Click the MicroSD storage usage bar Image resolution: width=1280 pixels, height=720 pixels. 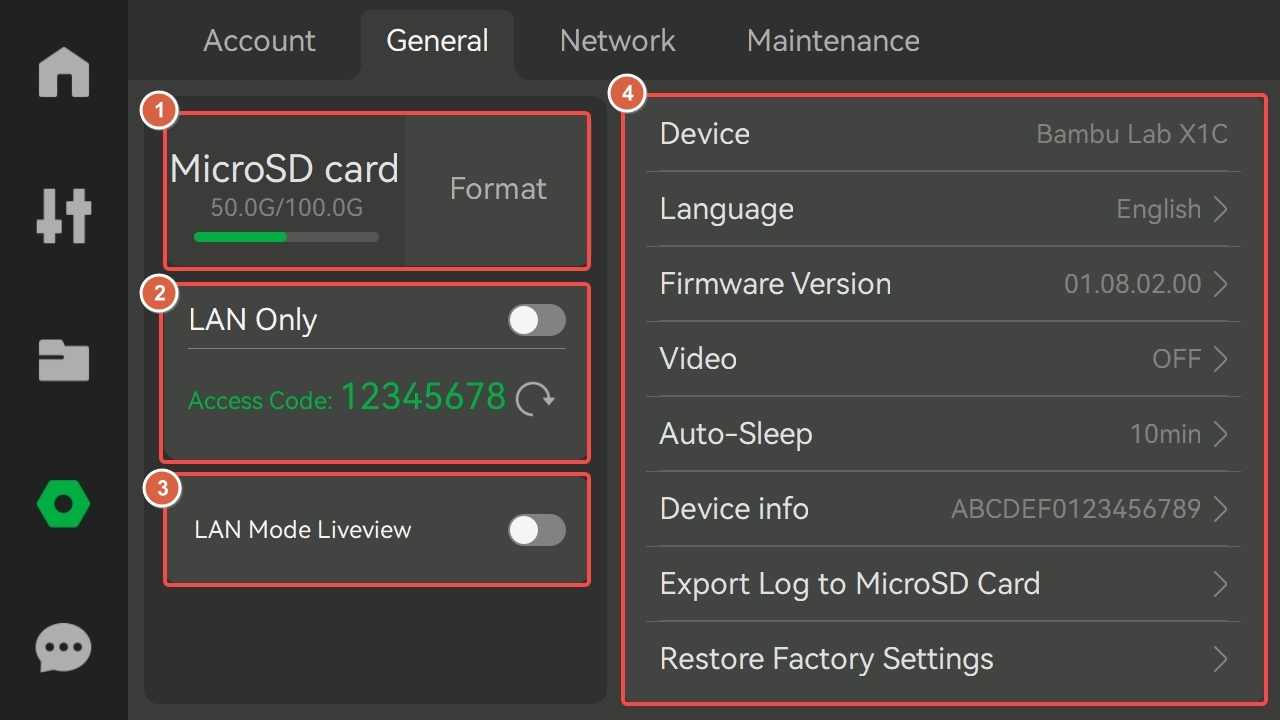(x=286, y=237)
